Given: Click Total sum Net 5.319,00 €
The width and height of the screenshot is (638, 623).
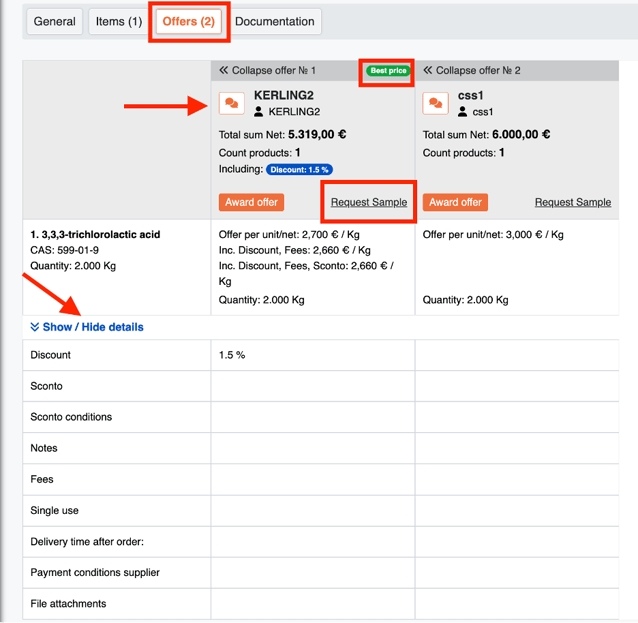Looking at the screenshot, I should point(282,135).
